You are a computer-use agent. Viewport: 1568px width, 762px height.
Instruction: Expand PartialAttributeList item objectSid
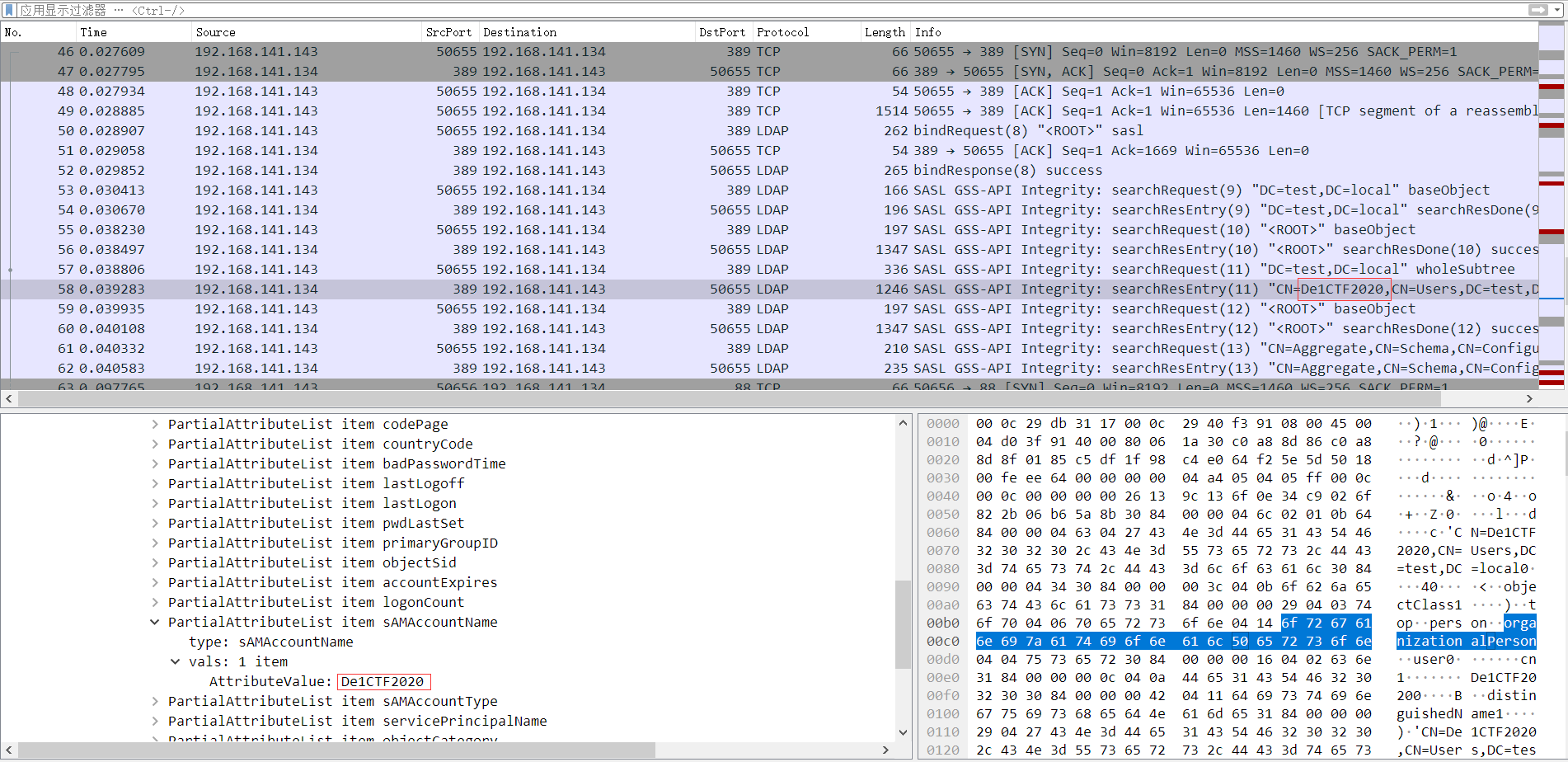[x=155, y=562]
